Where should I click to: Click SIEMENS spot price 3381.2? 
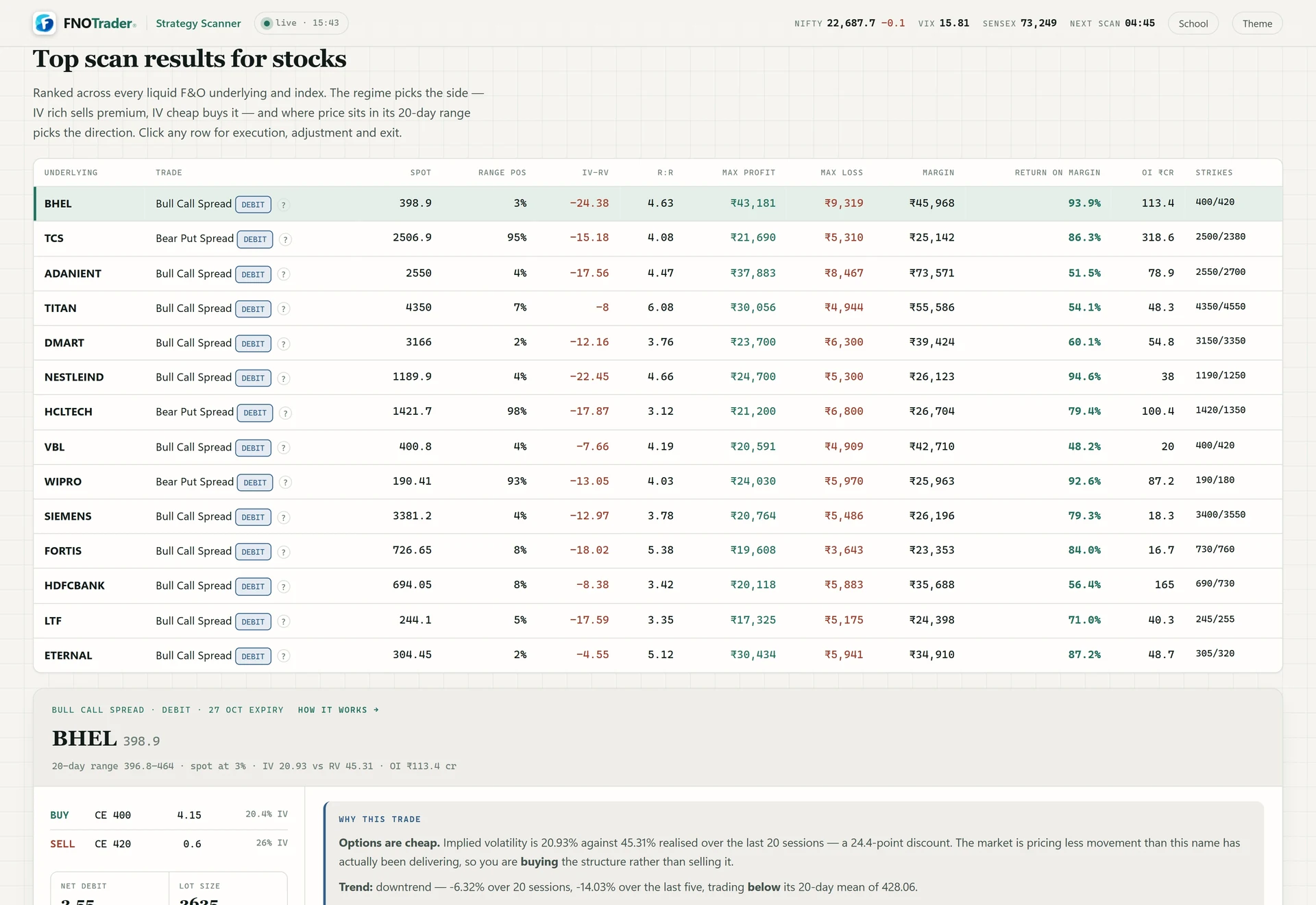pos(412,516)
